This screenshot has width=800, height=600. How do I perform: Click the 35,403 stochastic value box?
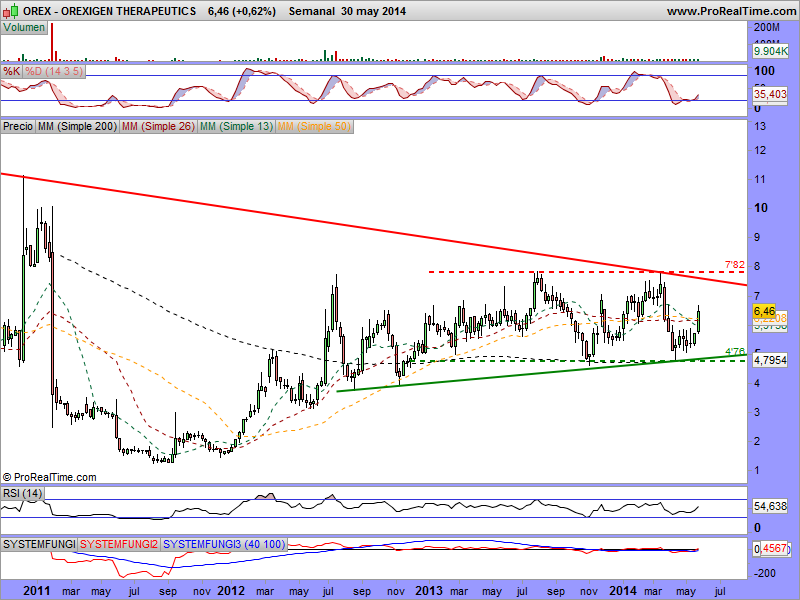point(770,94)
